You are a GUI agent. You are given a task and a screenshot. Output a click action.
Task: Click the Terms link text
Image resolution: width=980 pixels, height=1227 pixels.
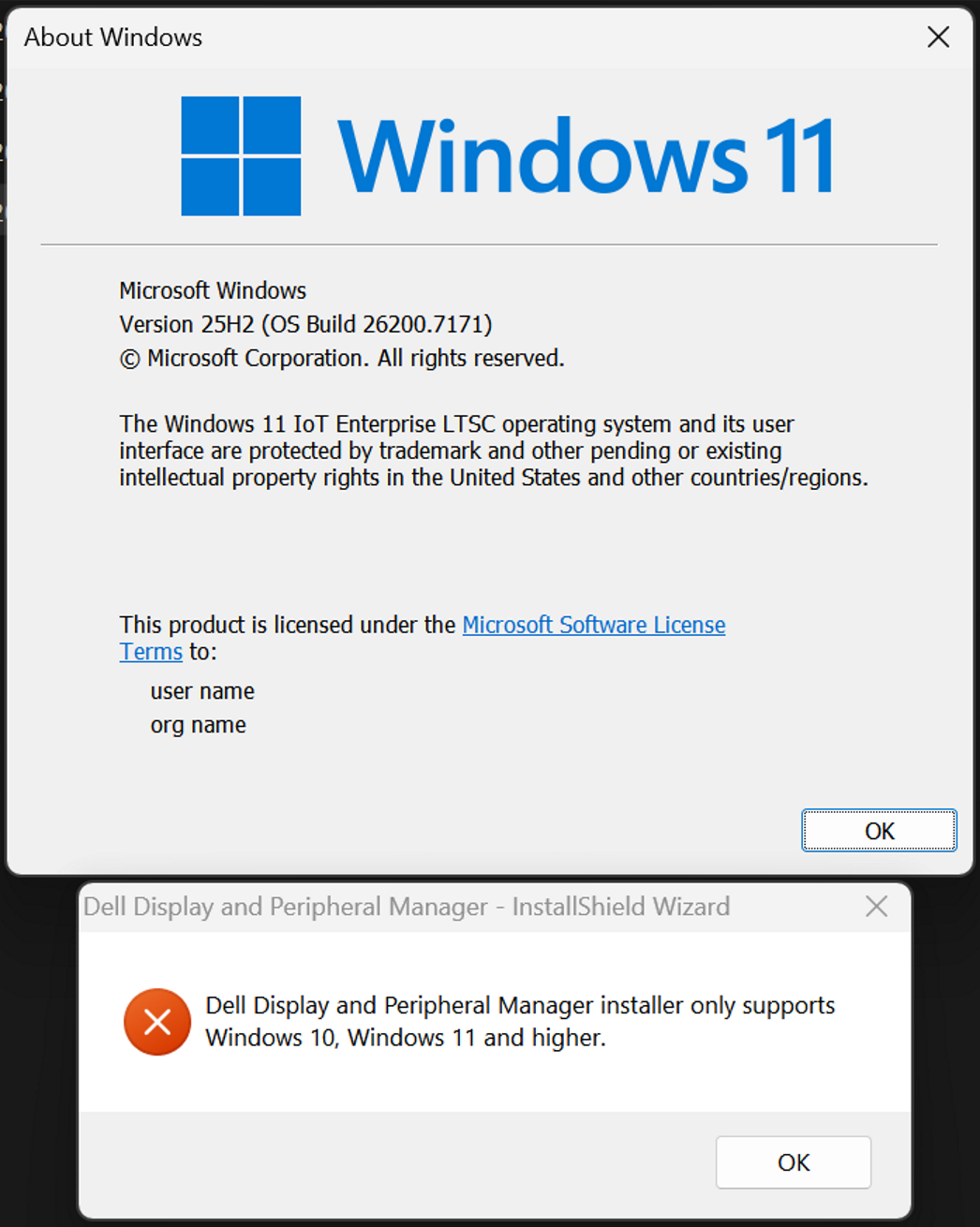click(151, 652)
